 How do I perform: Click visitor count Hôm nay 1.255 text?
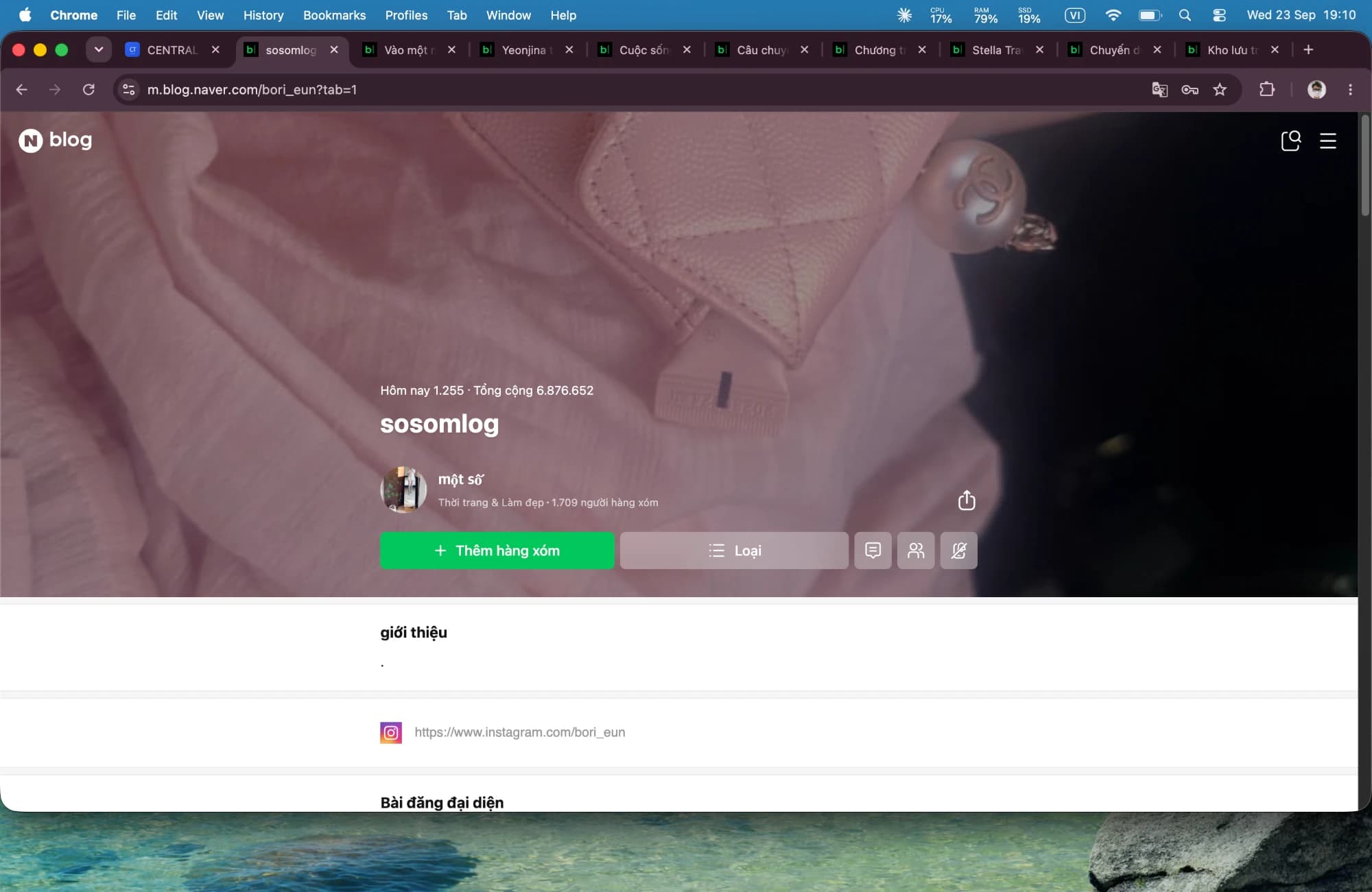tap(422, 390)
